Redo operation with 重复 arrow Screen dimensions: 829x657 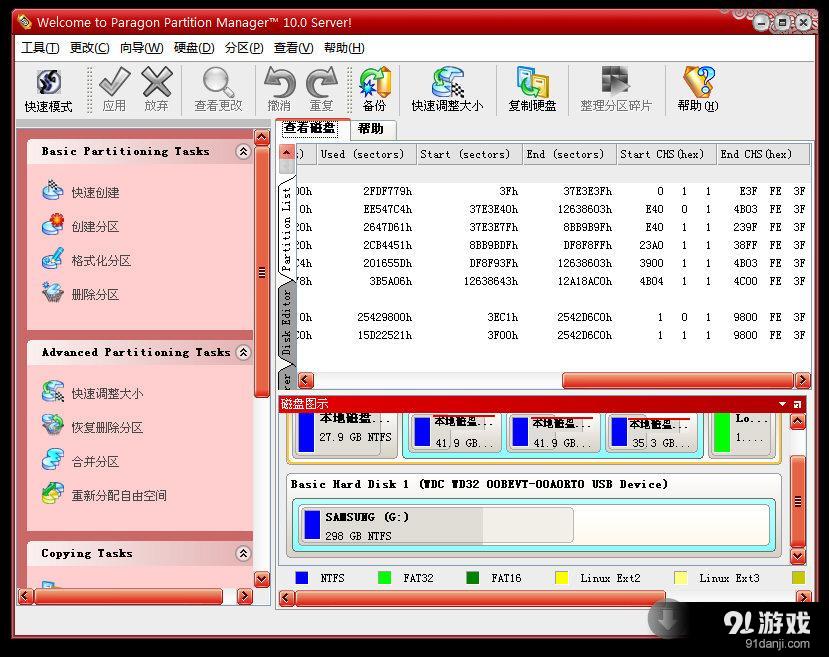click(321, 89)
